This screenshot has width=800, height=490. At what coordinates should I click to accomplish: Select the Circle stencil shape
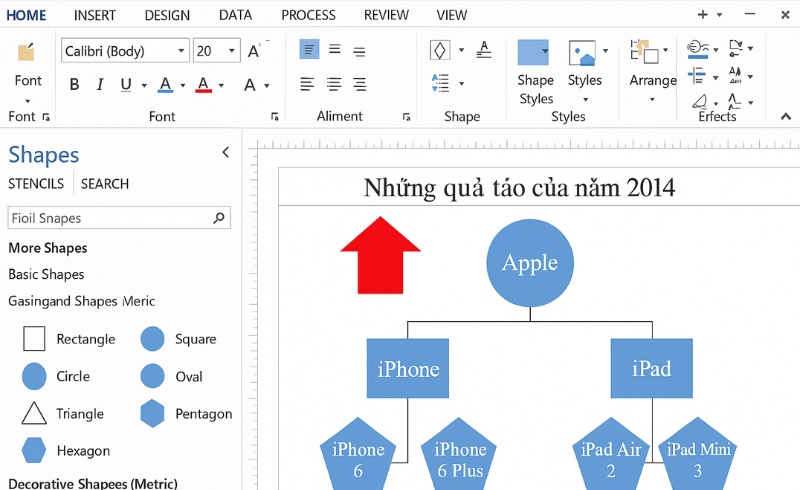pyautogui.click(x=34, y=377)
